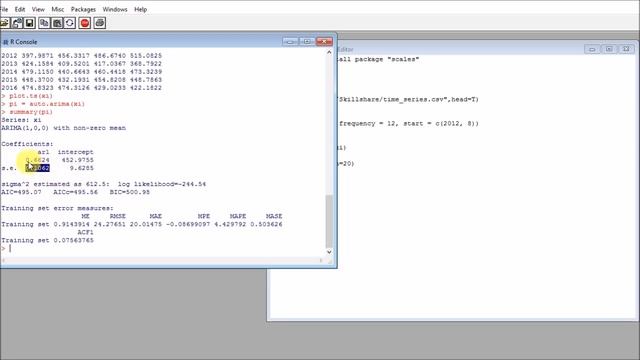
Task: Click the 'pi = auto.arima(xi)' command line
Action: [43, 104]
